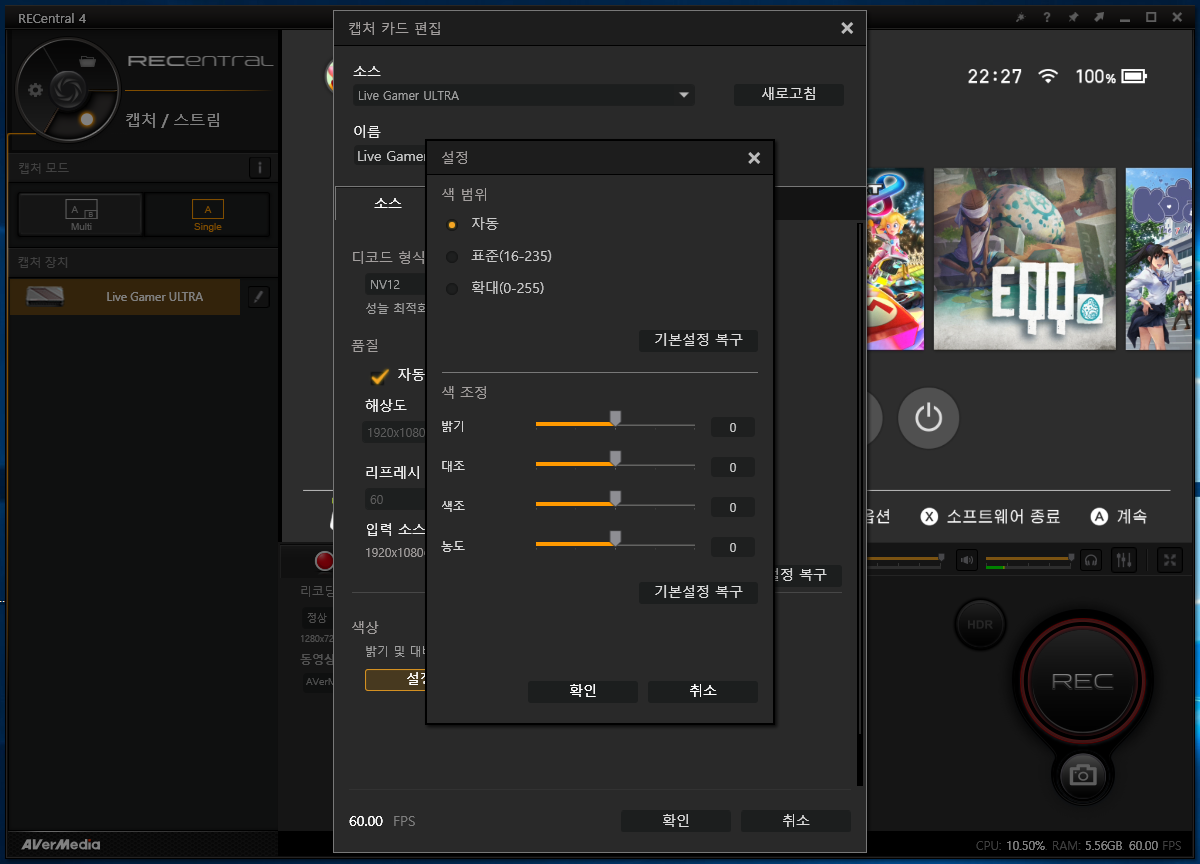This screenshot has height=864, width=1200.
Task: Adjust the 밝기 brightness slider
Action: click(x=615, y=425)
